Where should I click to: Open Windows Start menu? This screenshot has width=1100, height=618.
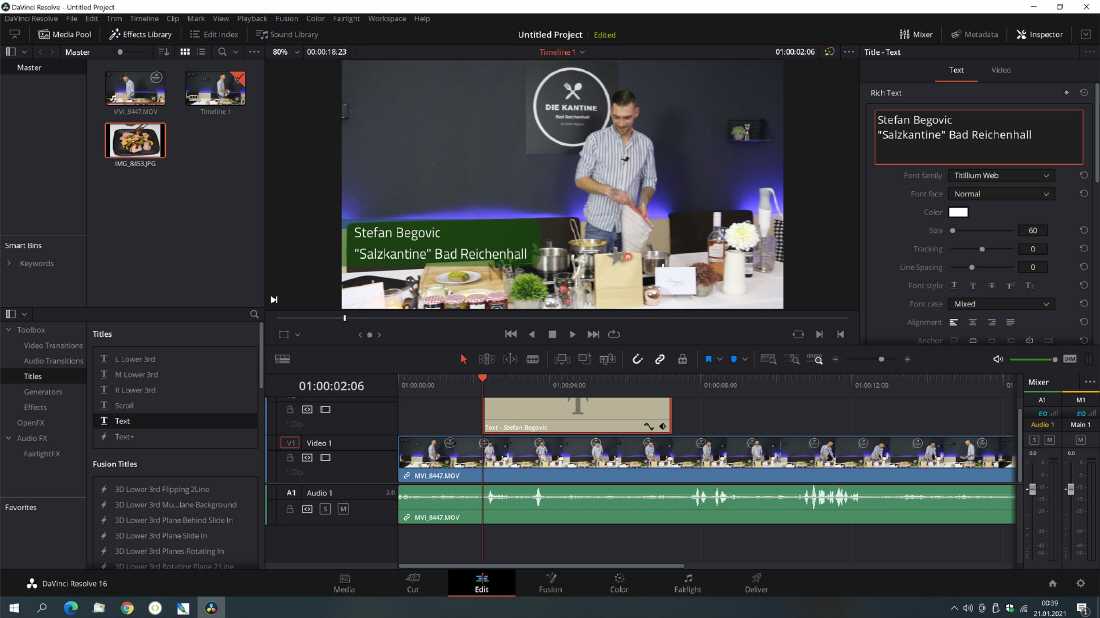click(x=14, y=608)
